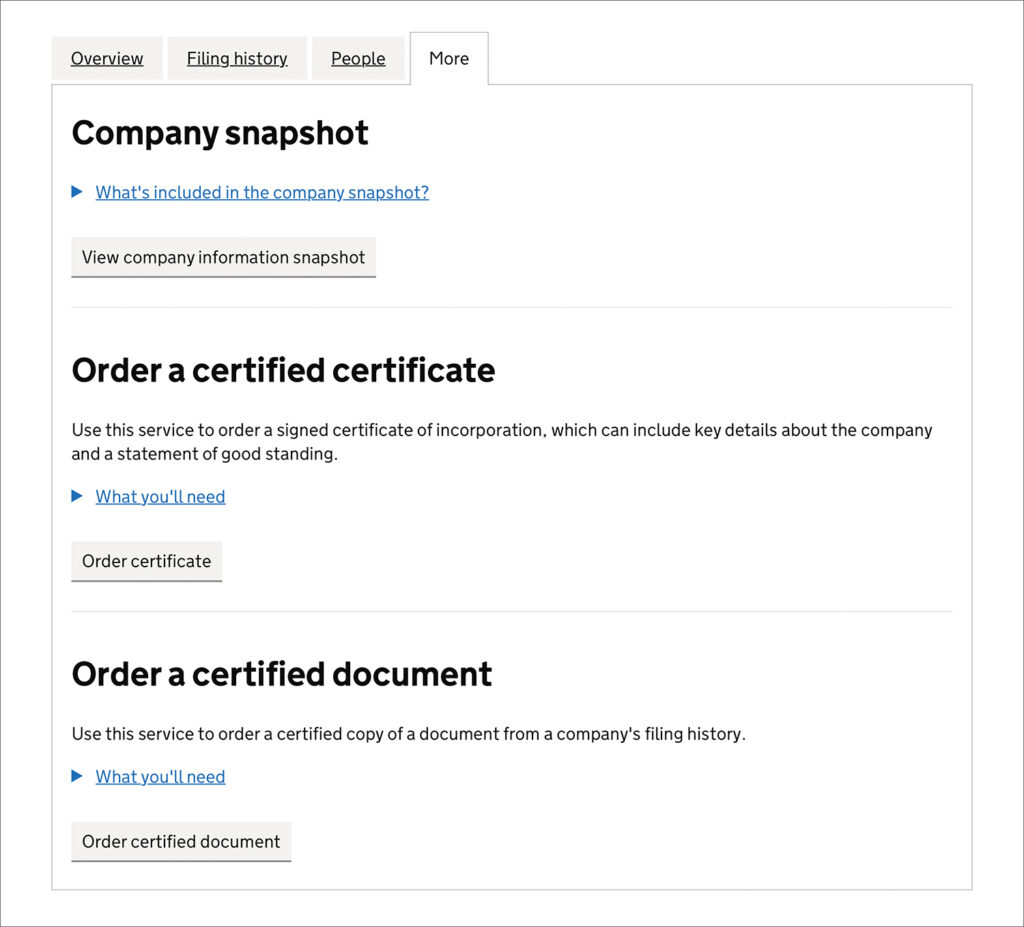Open the certificate section's "What you'll need" link
The height and width of the screenshot is (927, 1024).
(x=160, y=496)
